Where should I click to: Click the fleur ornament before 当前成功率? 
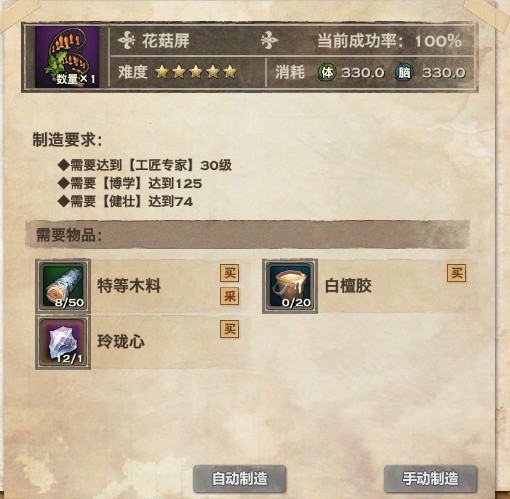[269, 41]
